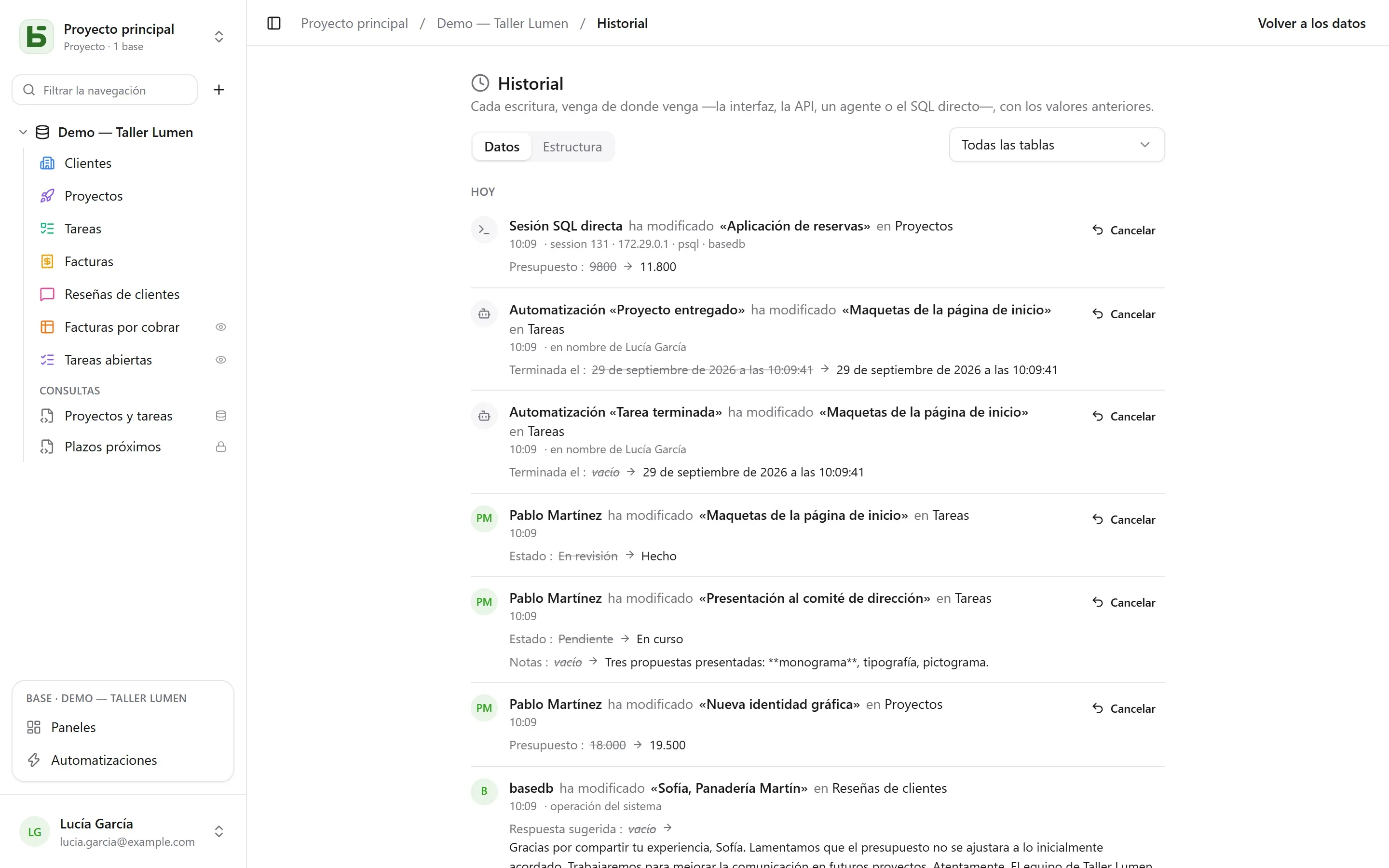Click the LG user avatar

[34, 831]
